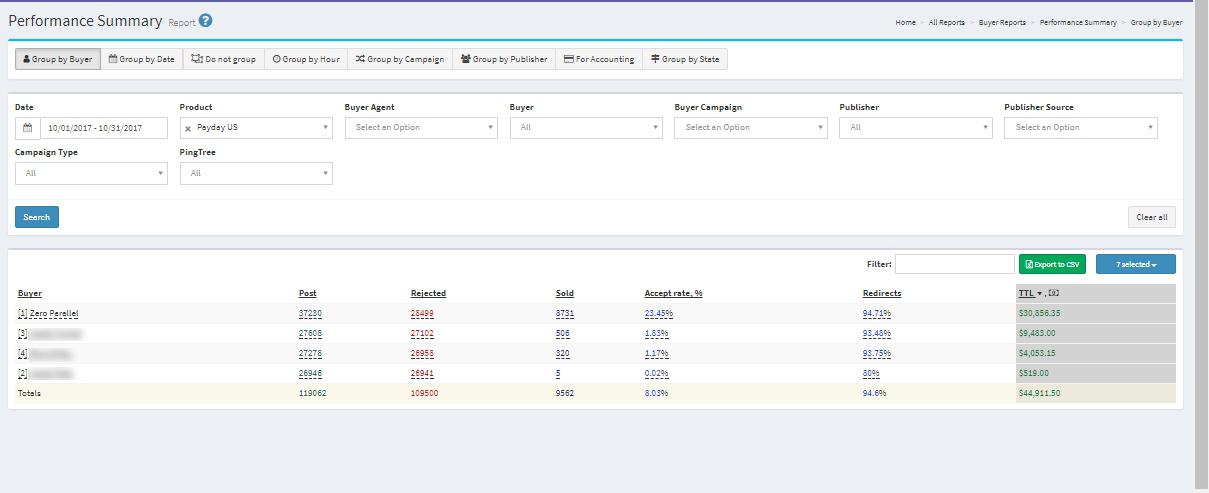Open the Group by State tab

(x=685, y=59)
